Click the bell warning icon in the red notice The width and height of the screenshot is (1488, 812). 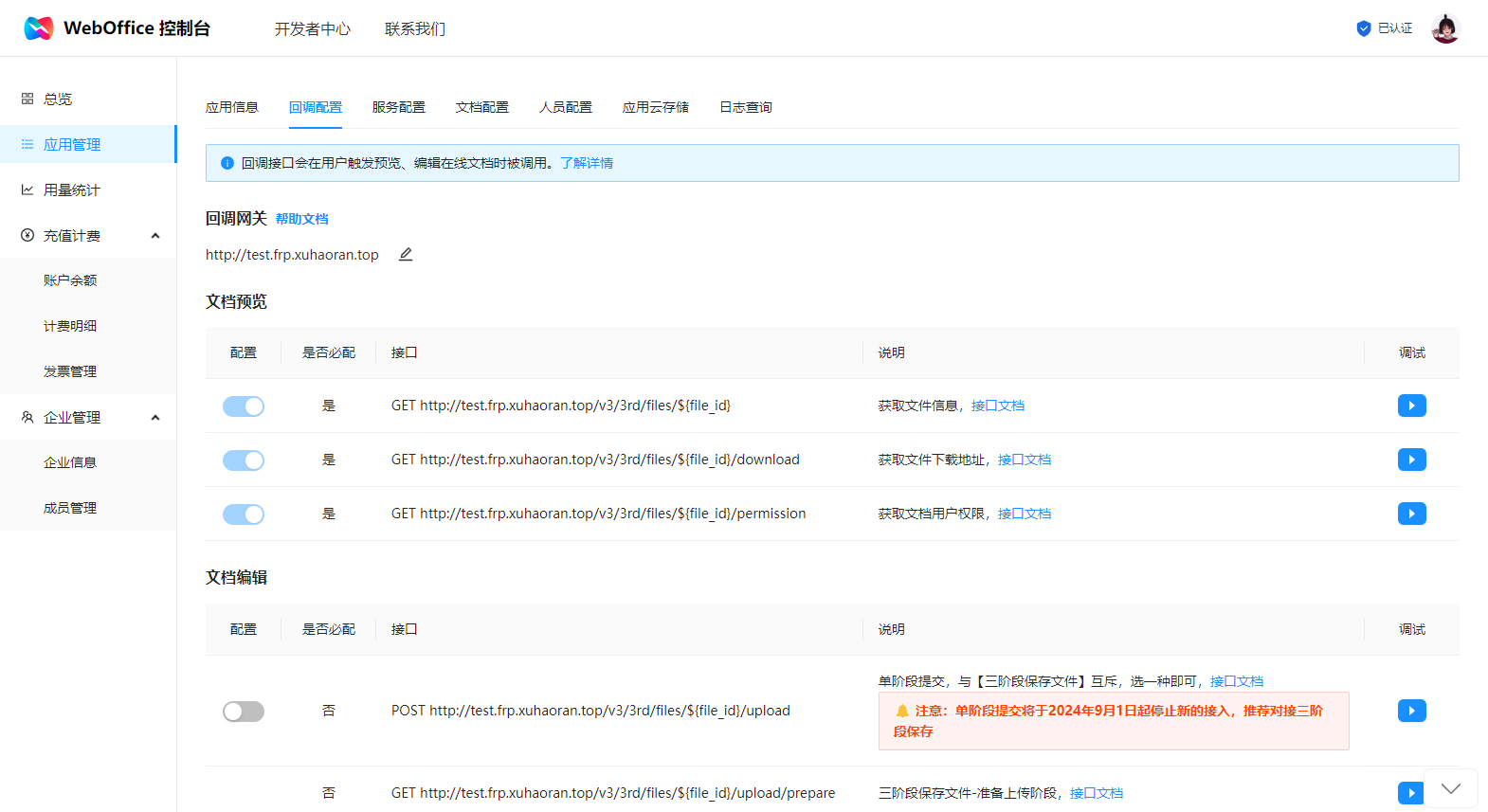902,711
